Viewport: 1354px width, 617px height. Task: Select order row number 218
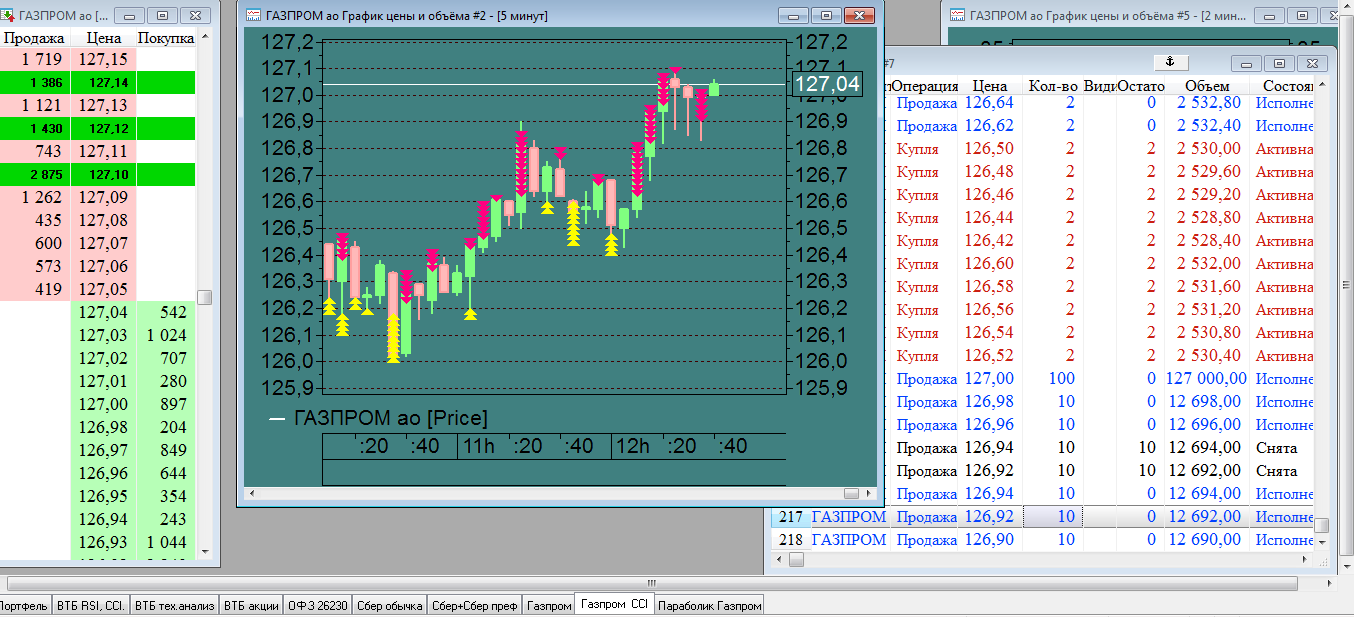pos(790,540)
